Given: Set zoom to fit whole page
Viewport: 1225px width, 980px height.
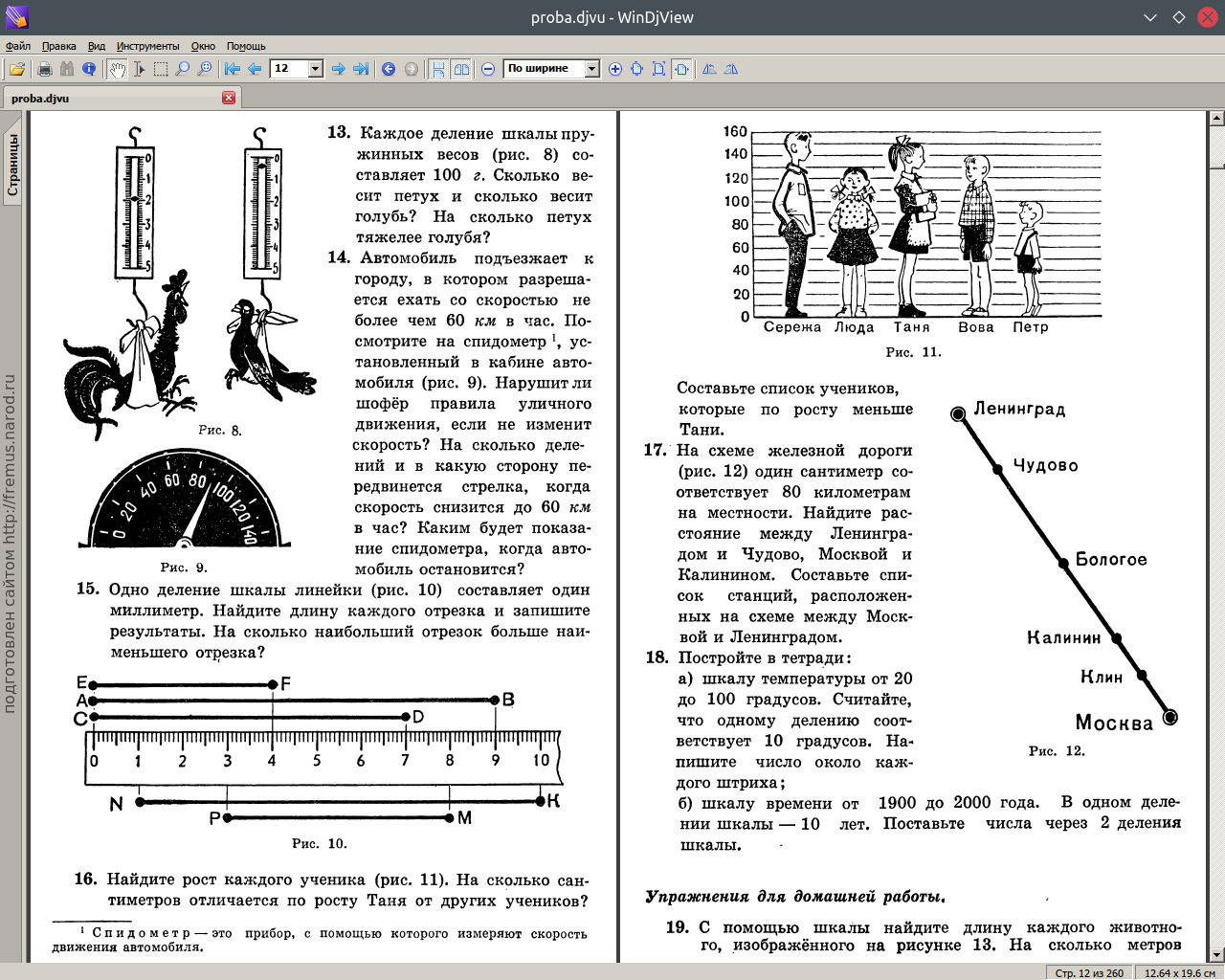Looking at the screenshot, I should coord(658,69).
